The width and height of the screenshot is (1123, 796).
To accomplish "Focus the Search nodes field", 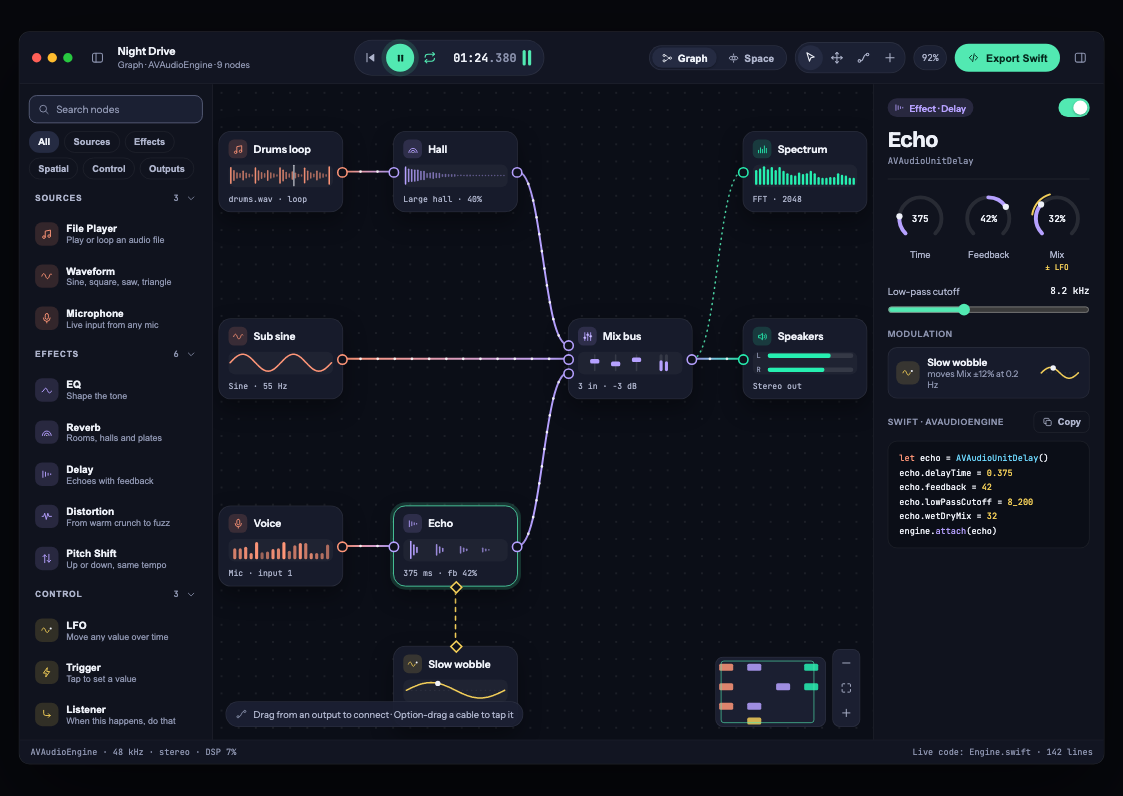I will point(115,110).
